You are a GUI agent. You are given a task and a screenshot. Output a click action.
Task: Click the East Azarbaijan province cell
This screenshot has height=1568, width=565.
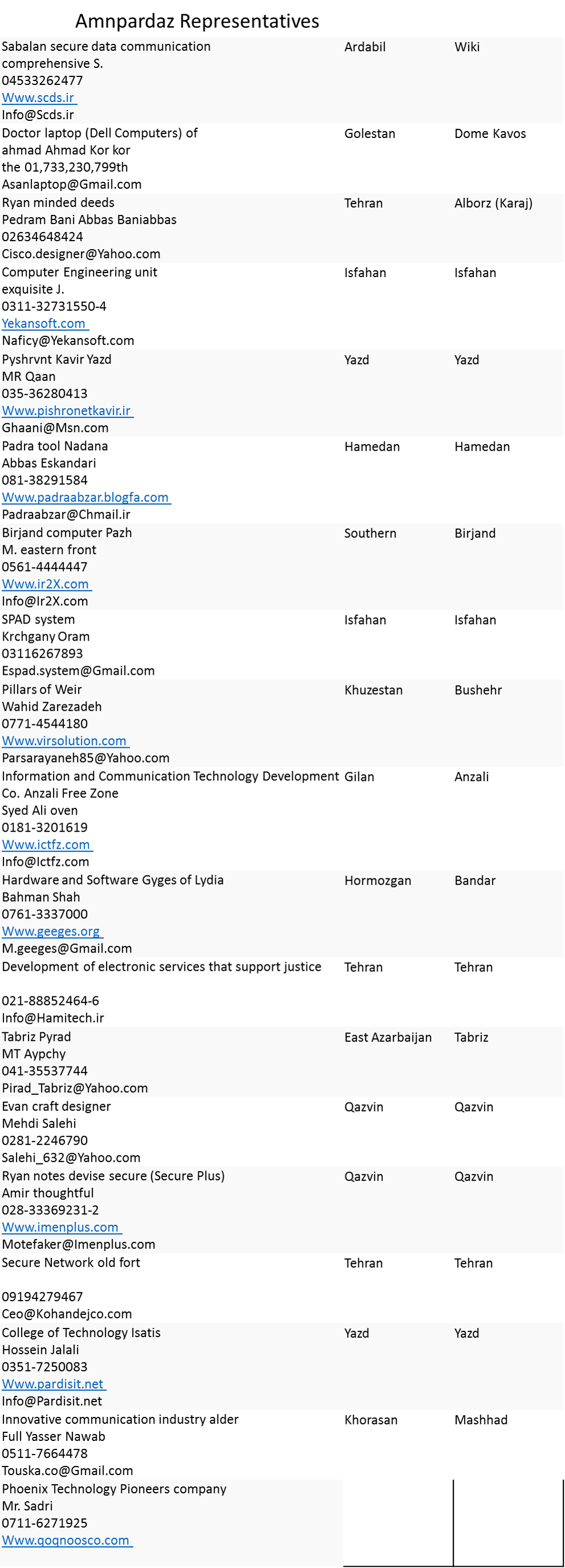[388, 1037]
